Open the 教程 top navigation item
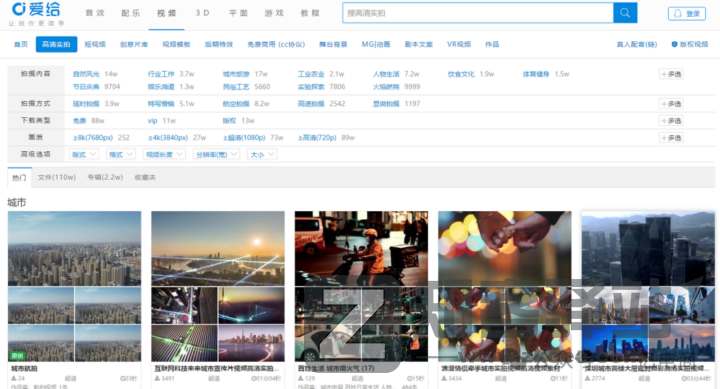 (310, 13)
